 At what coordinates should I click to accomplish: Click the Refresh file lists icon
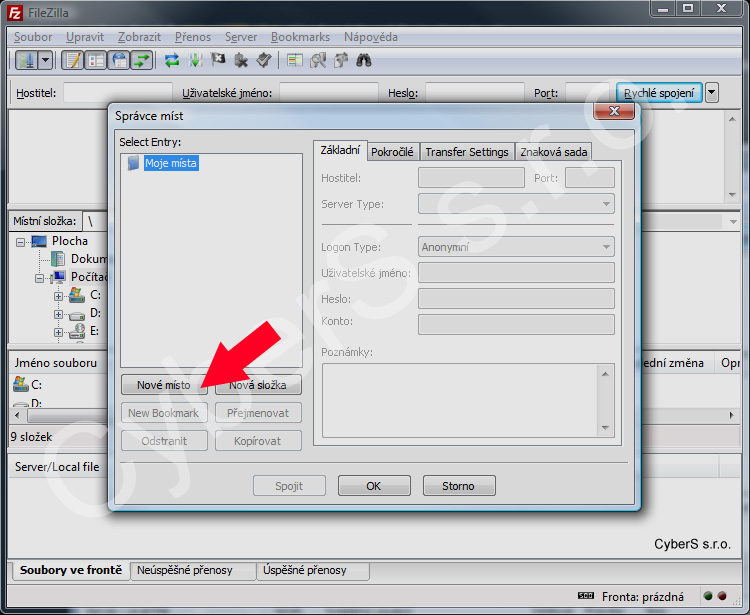(172, 60)
